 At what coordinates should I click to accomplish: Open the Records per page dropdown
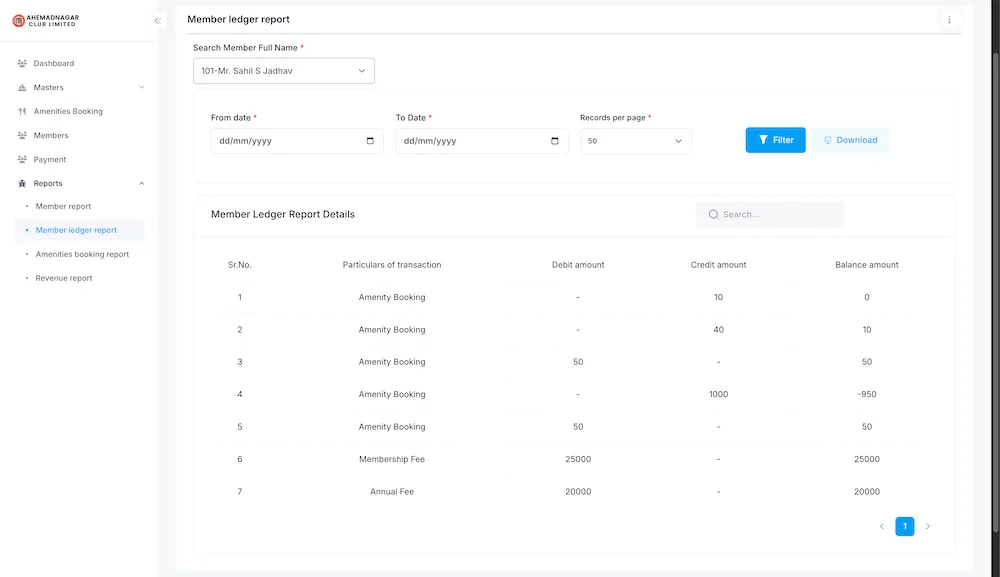[635, 141]
